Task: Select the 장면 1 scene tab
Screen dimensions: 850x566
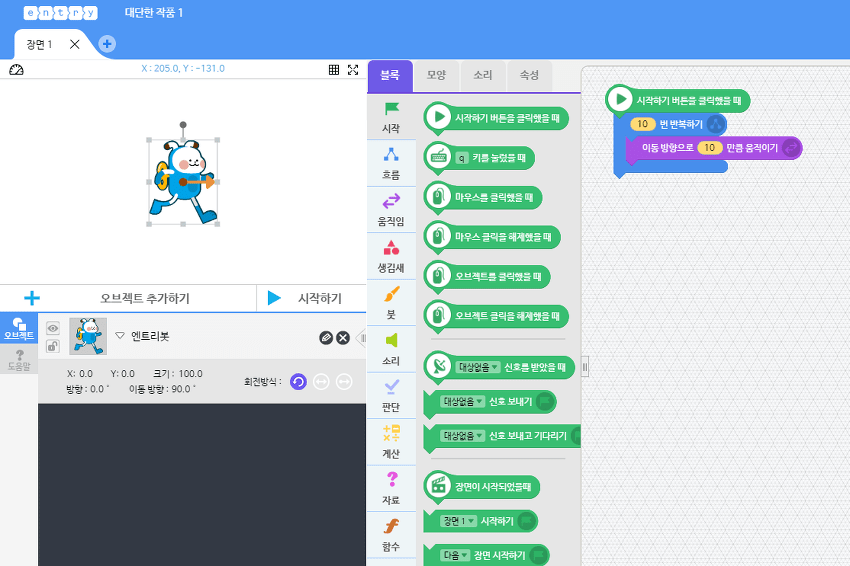Action: tap(40, 44)
